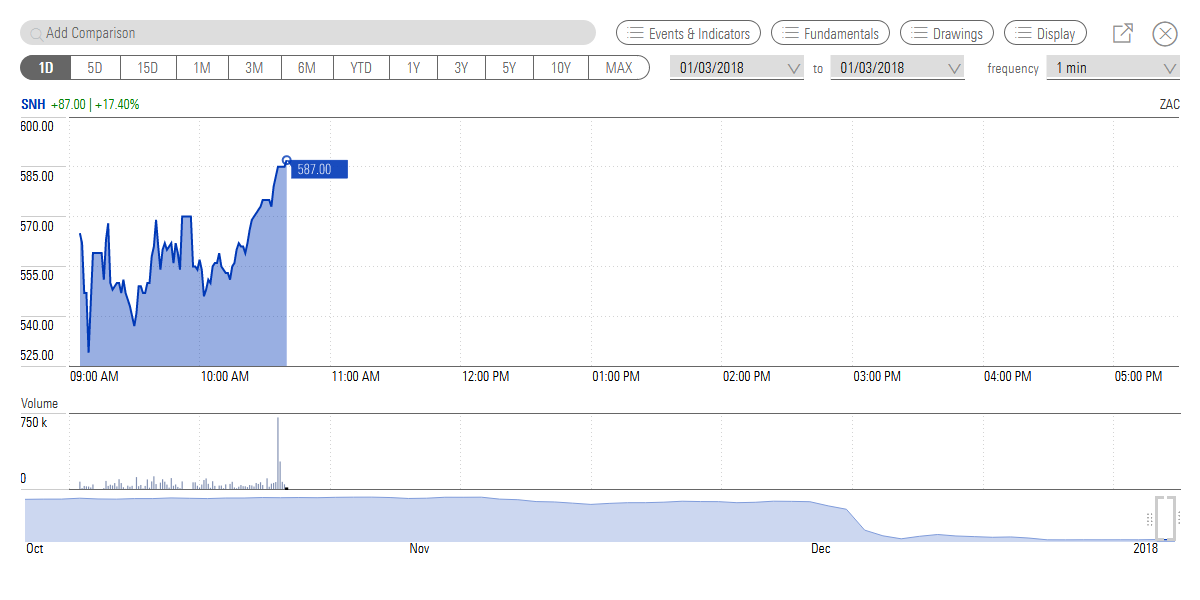Screen dimensions: 1200x600
Task: Switch to the YTD chart view
Action: [361, 67]
